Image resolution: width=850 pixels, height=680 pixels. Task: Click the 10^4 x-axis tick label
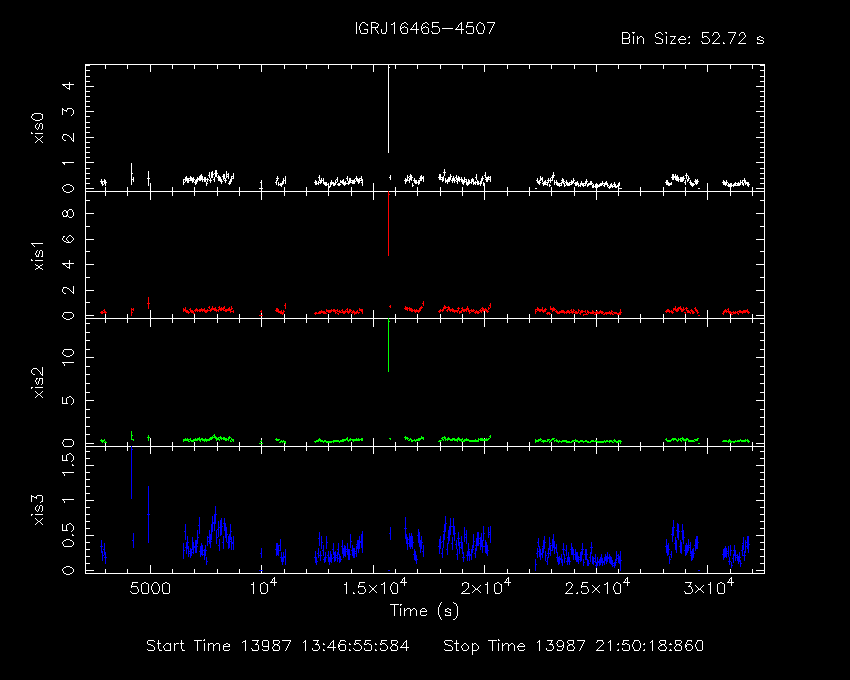(263, 587)
